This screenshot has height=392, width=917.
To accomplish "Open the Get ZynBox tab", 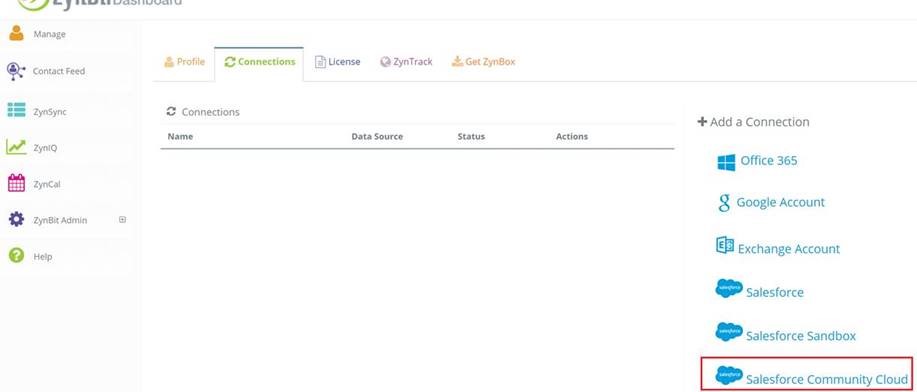I will click(x=483, y=61).
